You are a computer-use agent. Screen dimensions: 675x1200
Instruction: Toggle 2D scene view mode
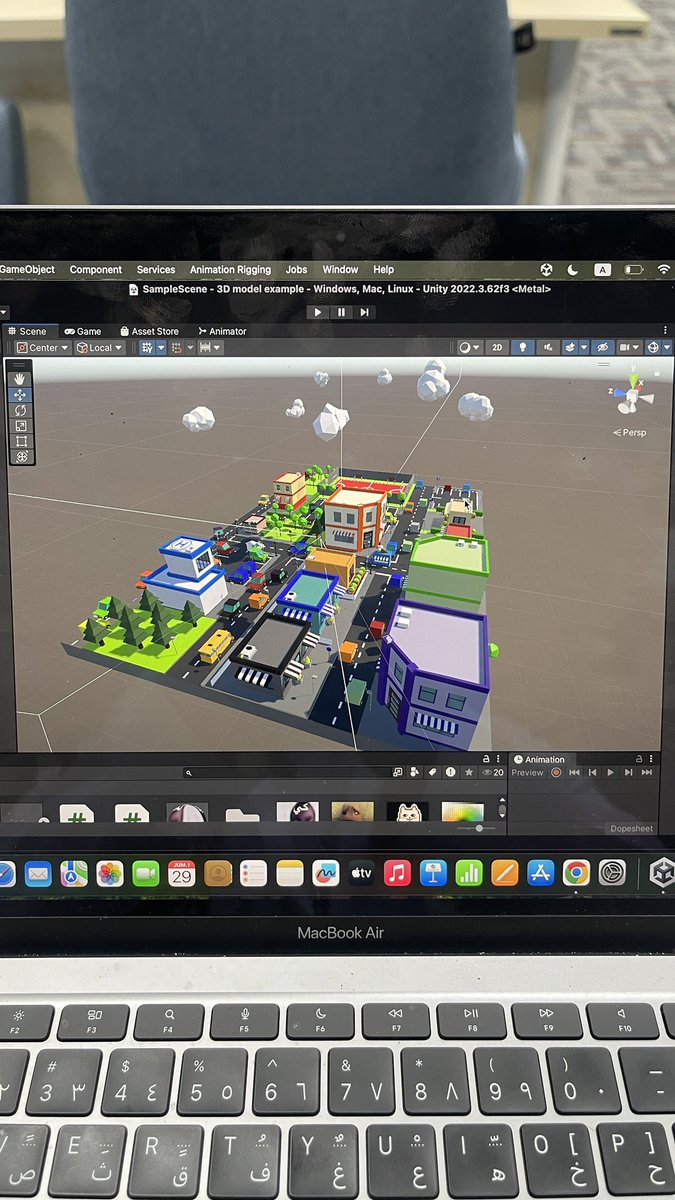pos(496,347)
